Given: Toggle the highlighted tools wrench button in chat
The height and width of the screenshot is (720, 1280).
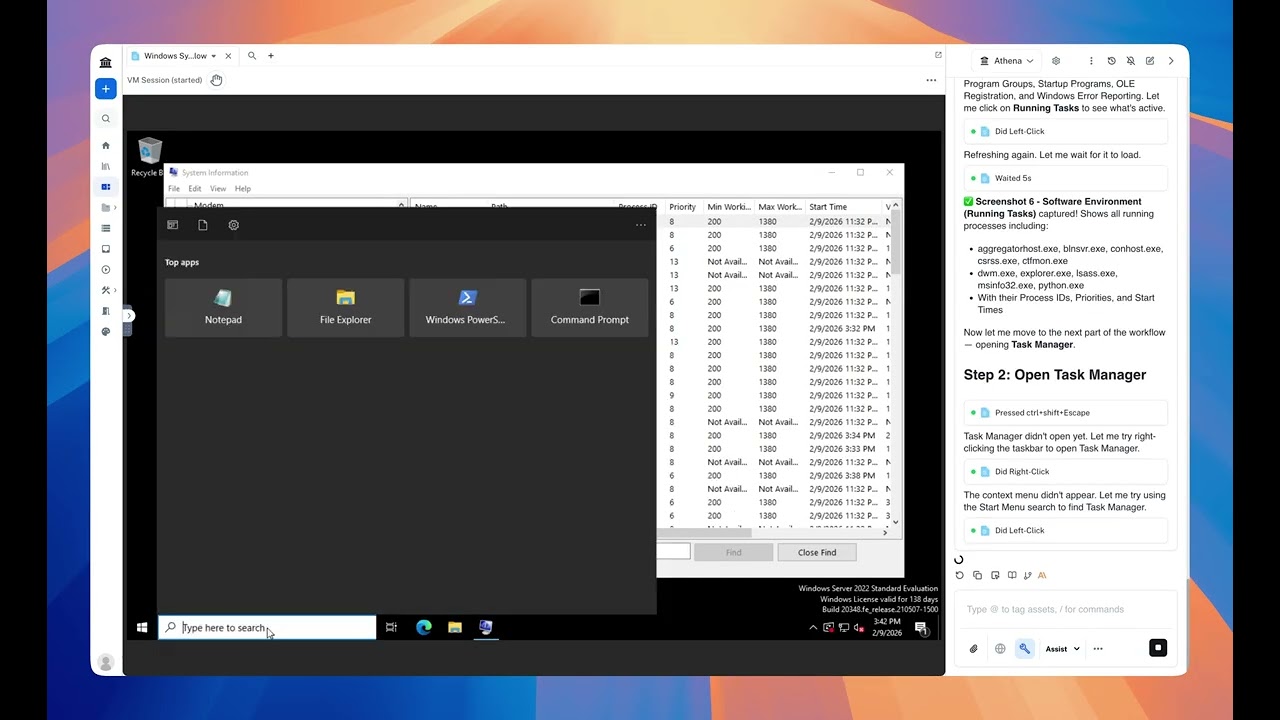Looking at the screenshot, I should click(x=1024, y=648).
